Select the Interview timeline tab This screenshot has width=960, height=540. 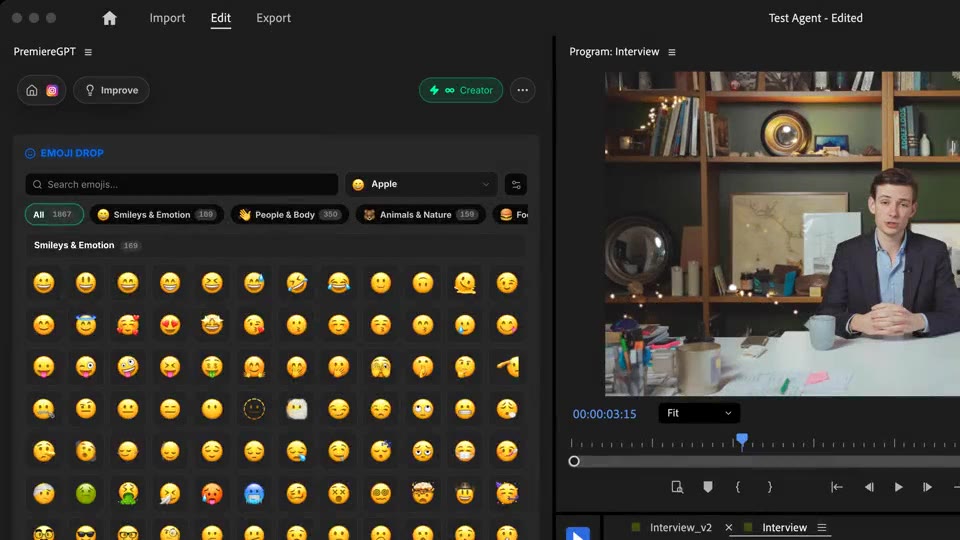(x=784, y=527)
